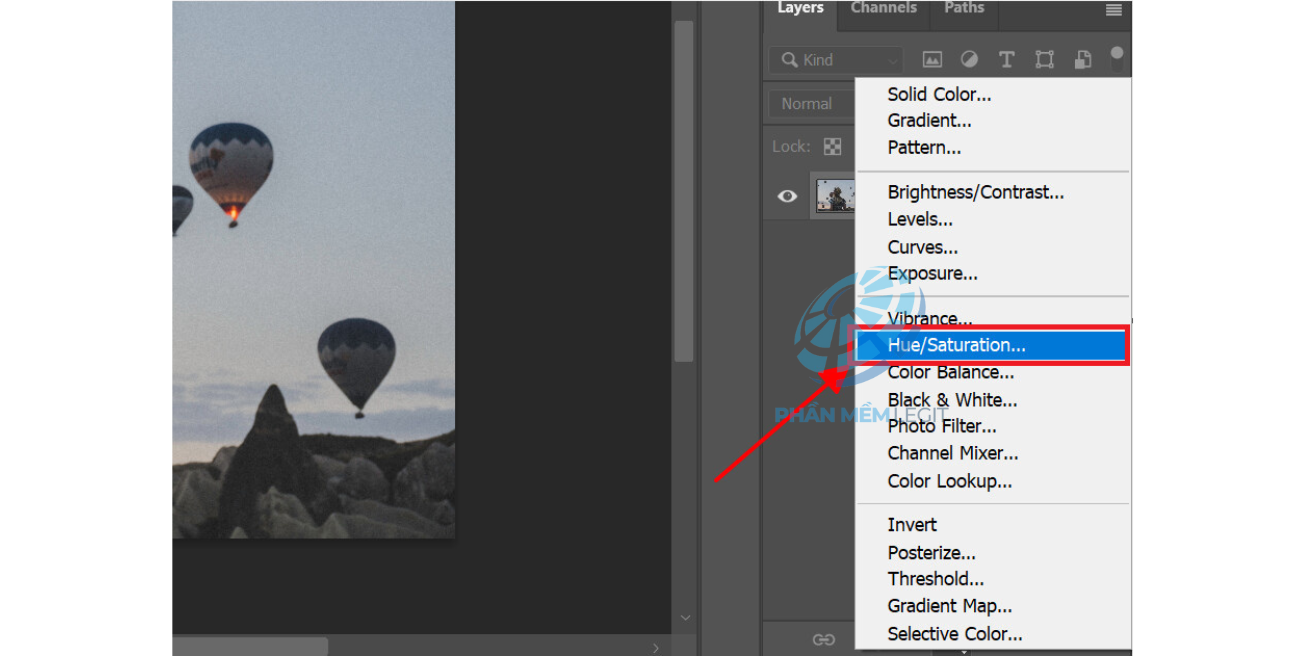Click the link layers icon

823,640
